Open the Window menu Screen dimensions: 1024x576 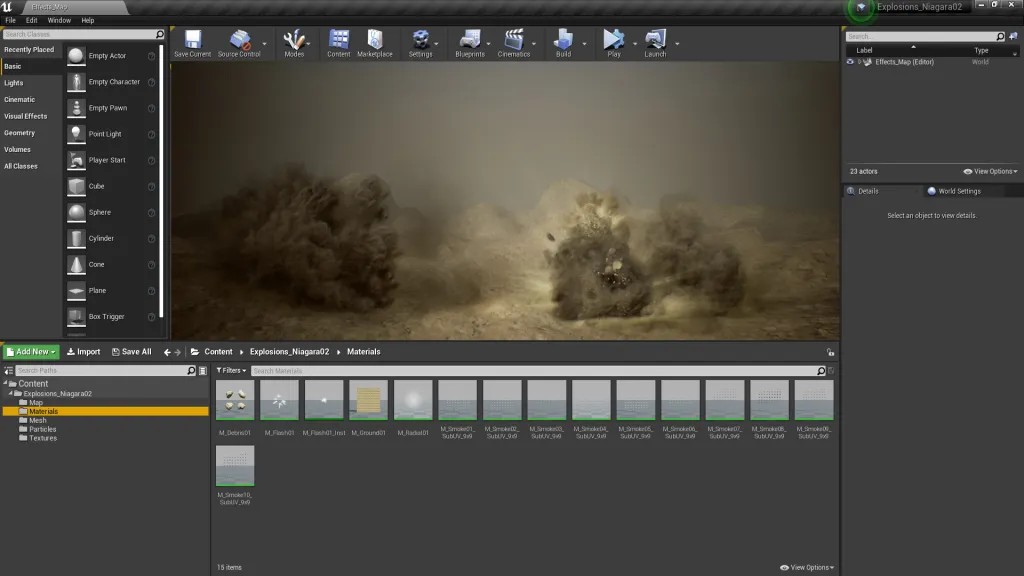pyautogui.click(x=59, y=20)
